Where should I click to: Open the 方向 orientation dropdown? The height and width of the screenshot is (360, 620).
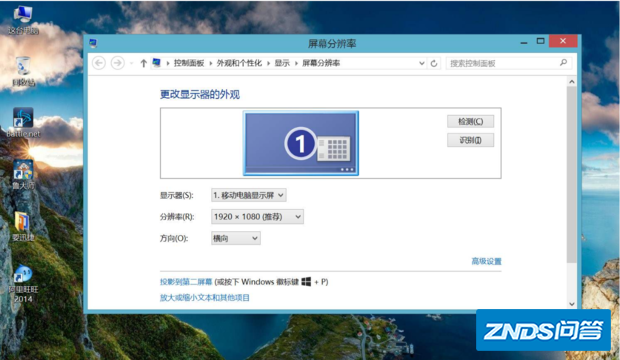coord(236,238)
